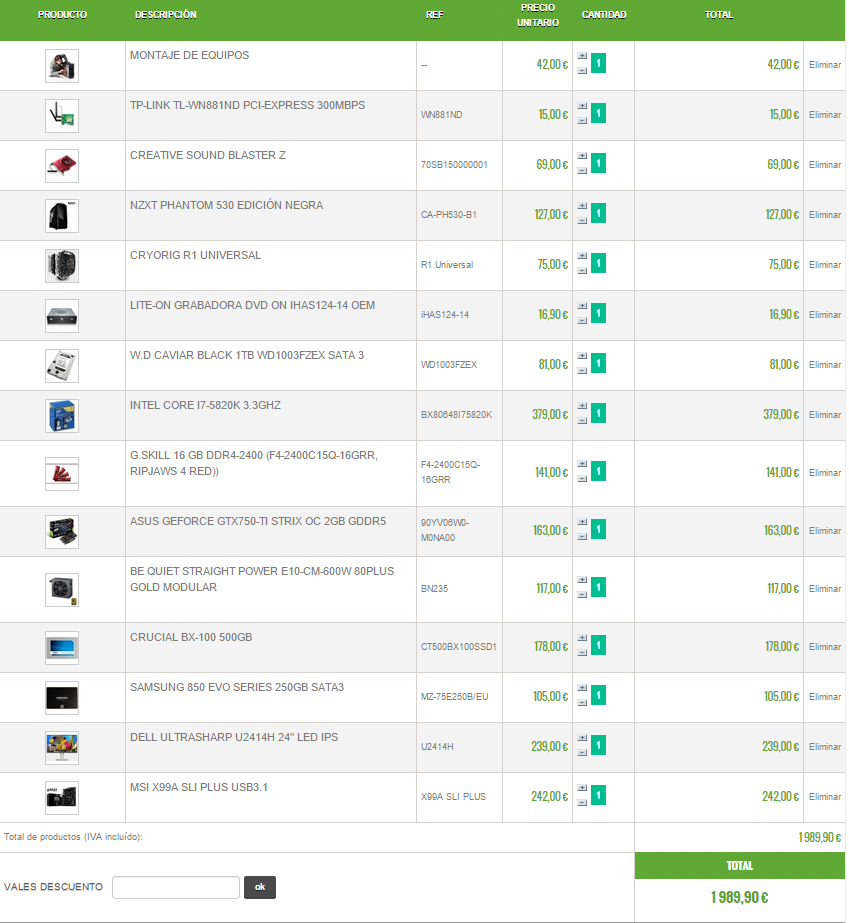Open W.D CAVIAR BLACK 1TB description text
849x923 pixels.
point(247,356)
